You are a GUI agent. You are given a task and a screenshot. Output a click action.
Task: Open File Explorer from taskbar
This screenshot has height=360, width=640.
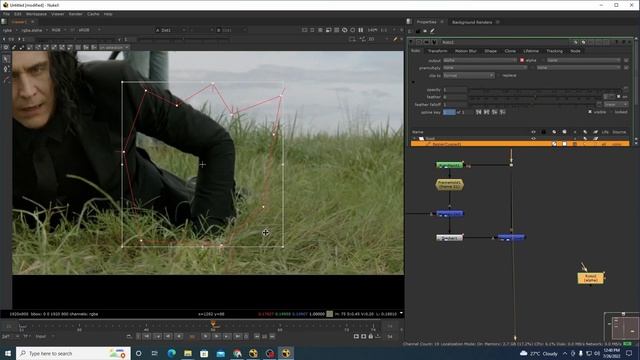pyautogui.click(x=188, y=353)
